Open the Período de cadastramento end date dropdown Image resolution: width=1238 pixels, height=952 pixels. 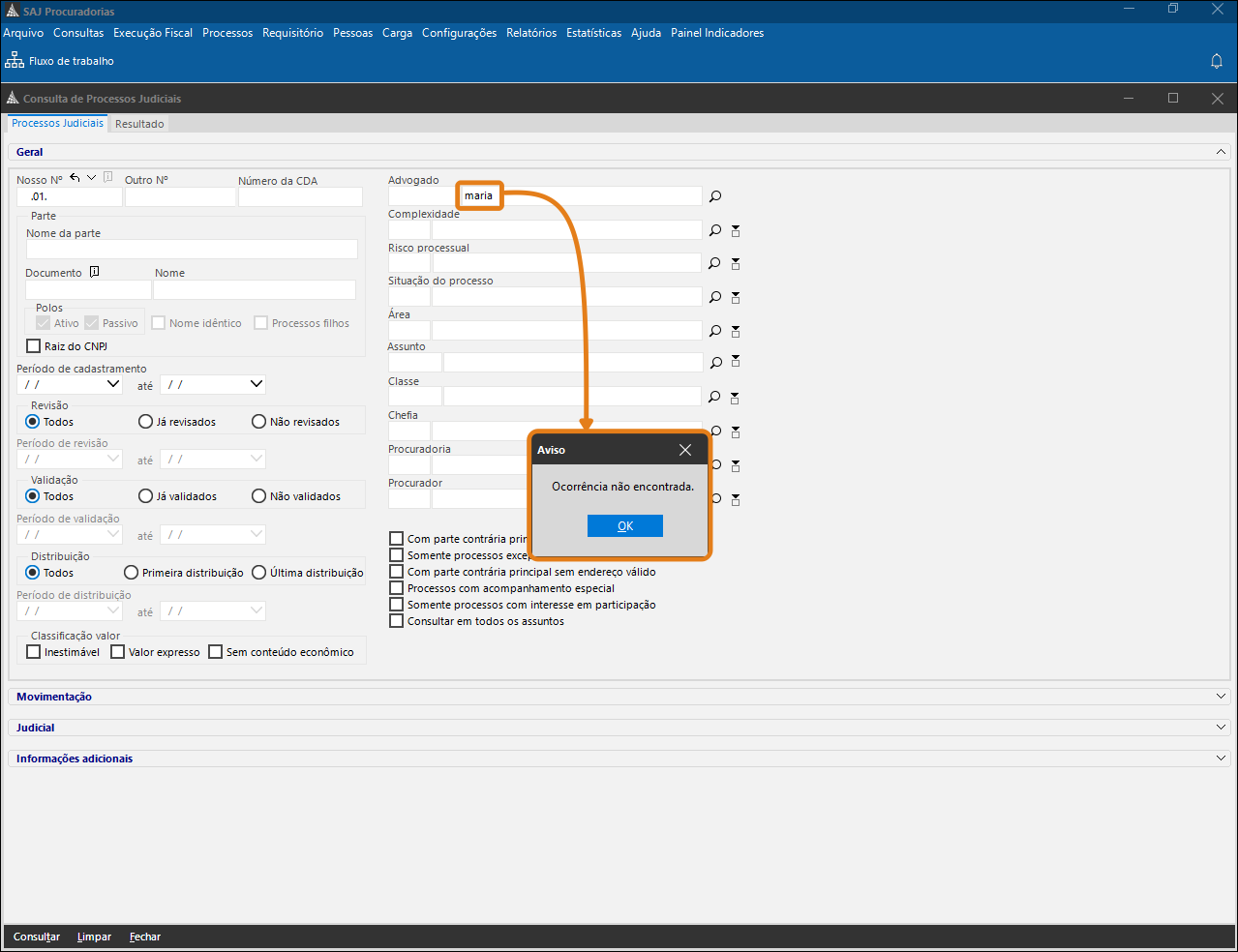point(257,384)
